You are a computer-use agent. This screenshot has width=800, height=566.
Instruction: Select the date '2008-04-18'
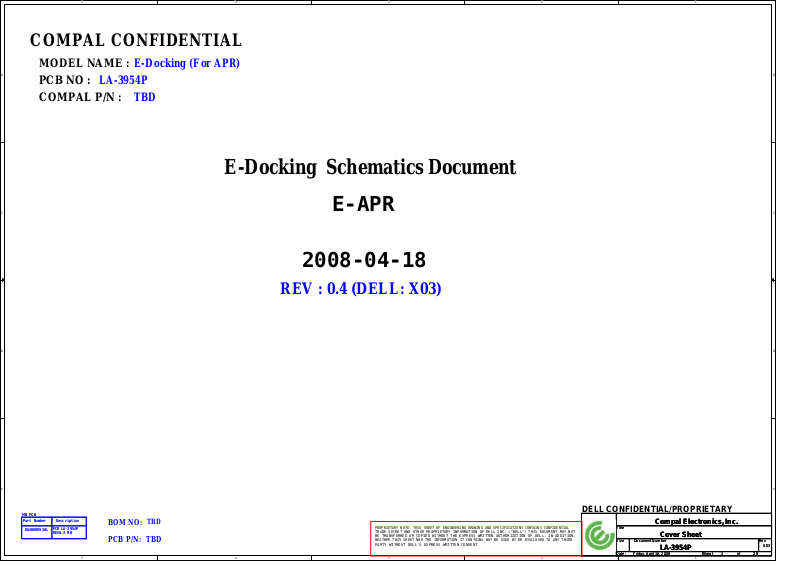click(364, 260)
